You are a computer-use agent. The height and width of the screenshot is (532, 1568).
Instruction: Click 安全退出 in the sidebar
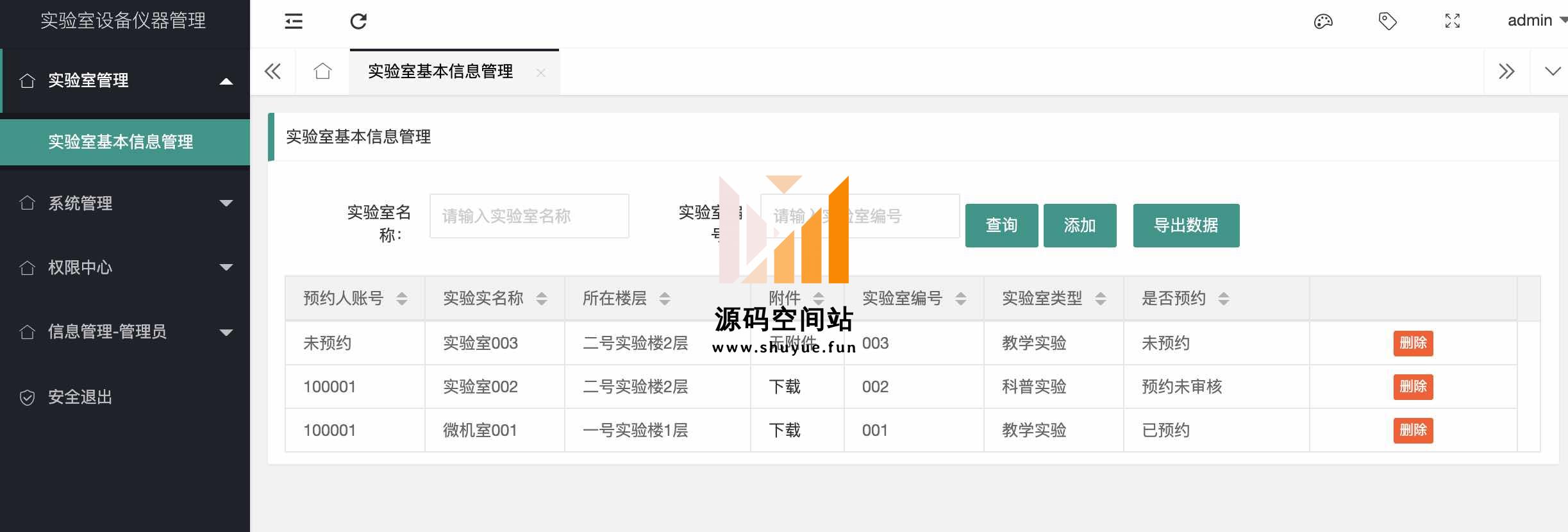[x=80, y=397]
